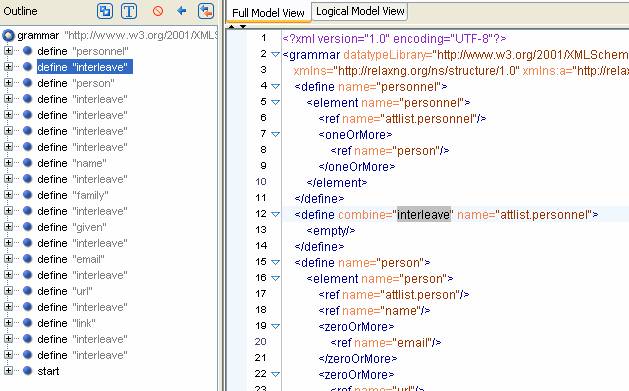Click the <empty/> tag on line 13
Screen dimensions: 629x391
(331, 231)
